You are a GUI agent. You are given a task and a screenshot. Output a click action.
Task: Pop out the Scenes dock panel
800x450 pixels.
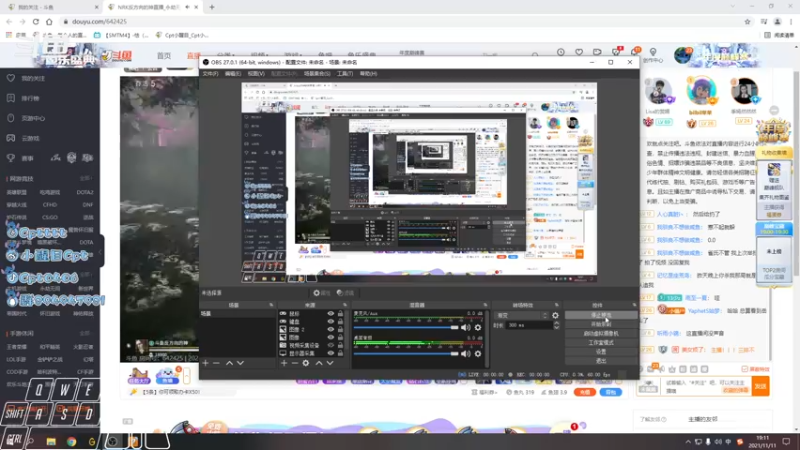pyautogui.click(x=271, y=305)
